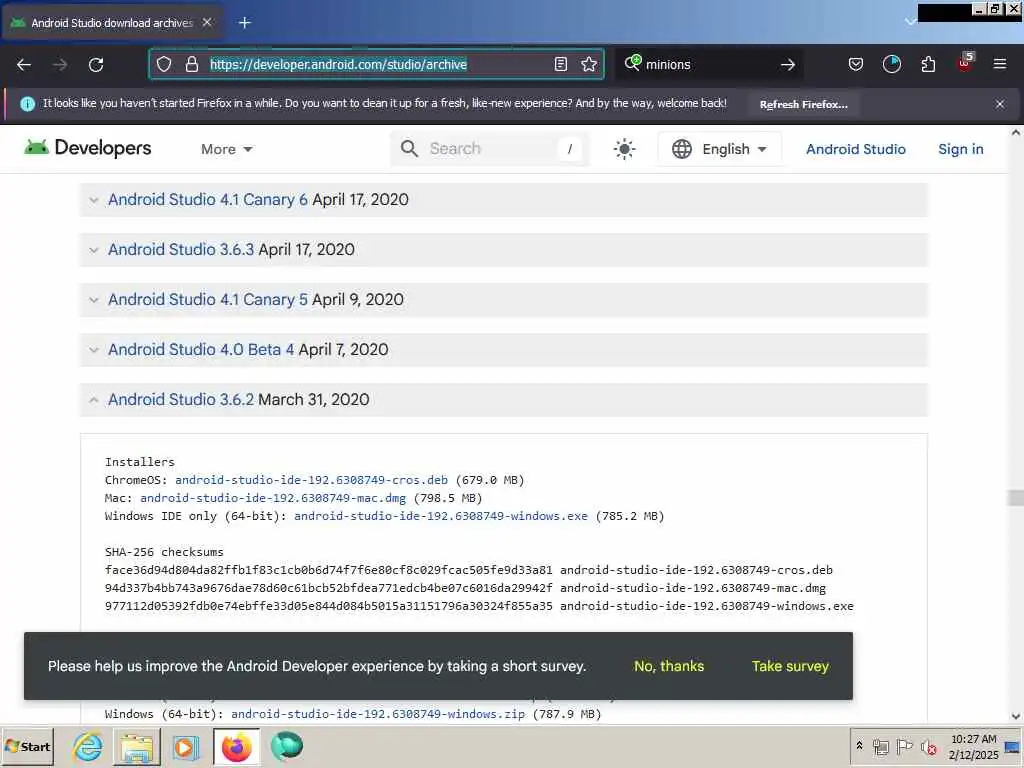Click the Firefox taskbar icon
The image size is (1024, 768).
(x=236, y=746)
